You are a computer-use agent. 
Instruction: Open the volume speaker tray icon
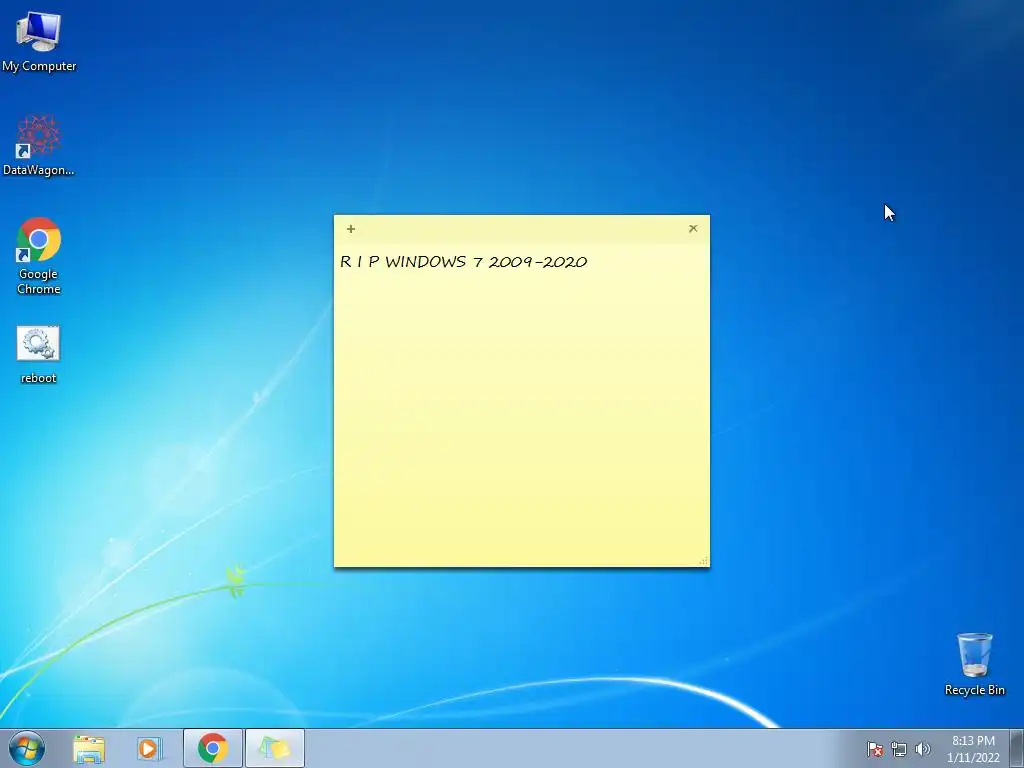tap(922, 749)
